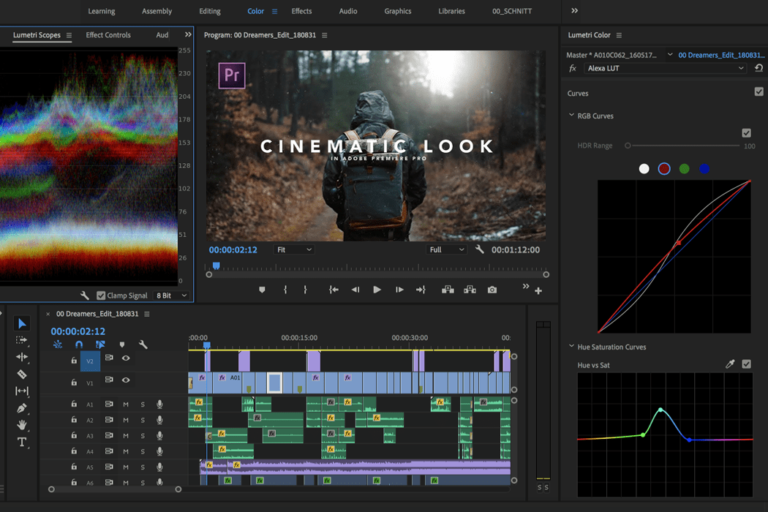Select the blue channel curve swatch
This screenshot has height=512, width=768.
(x=704, y=169)
